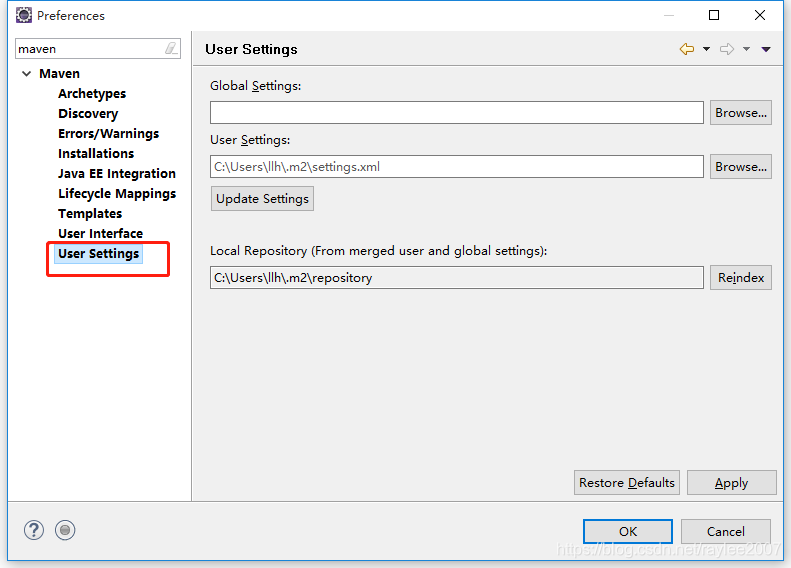Collapse the Maven tree node
791x568 pixels.
27,74
